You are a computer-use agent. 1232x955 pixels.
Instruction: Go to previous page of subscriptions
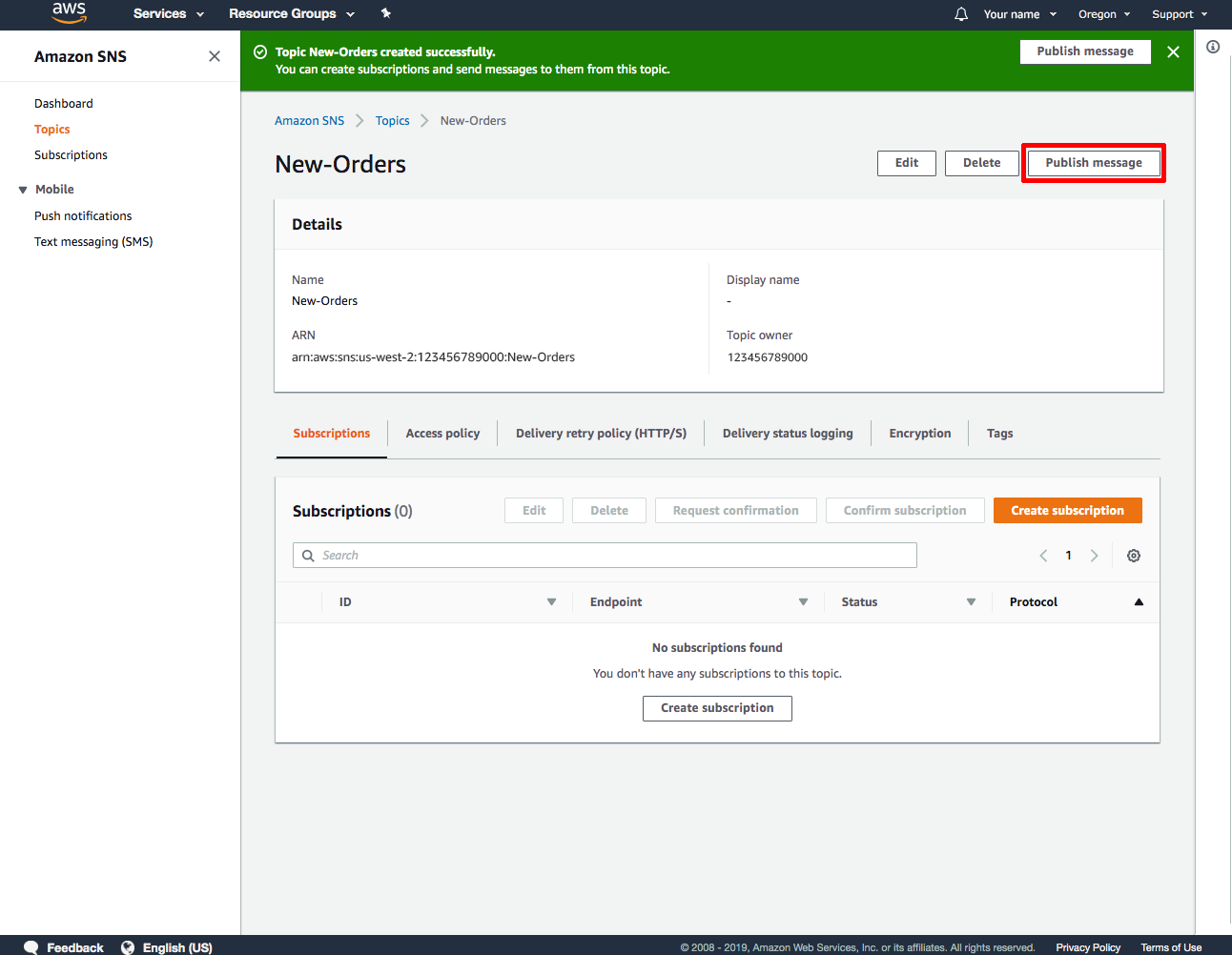click(1043, 556)
